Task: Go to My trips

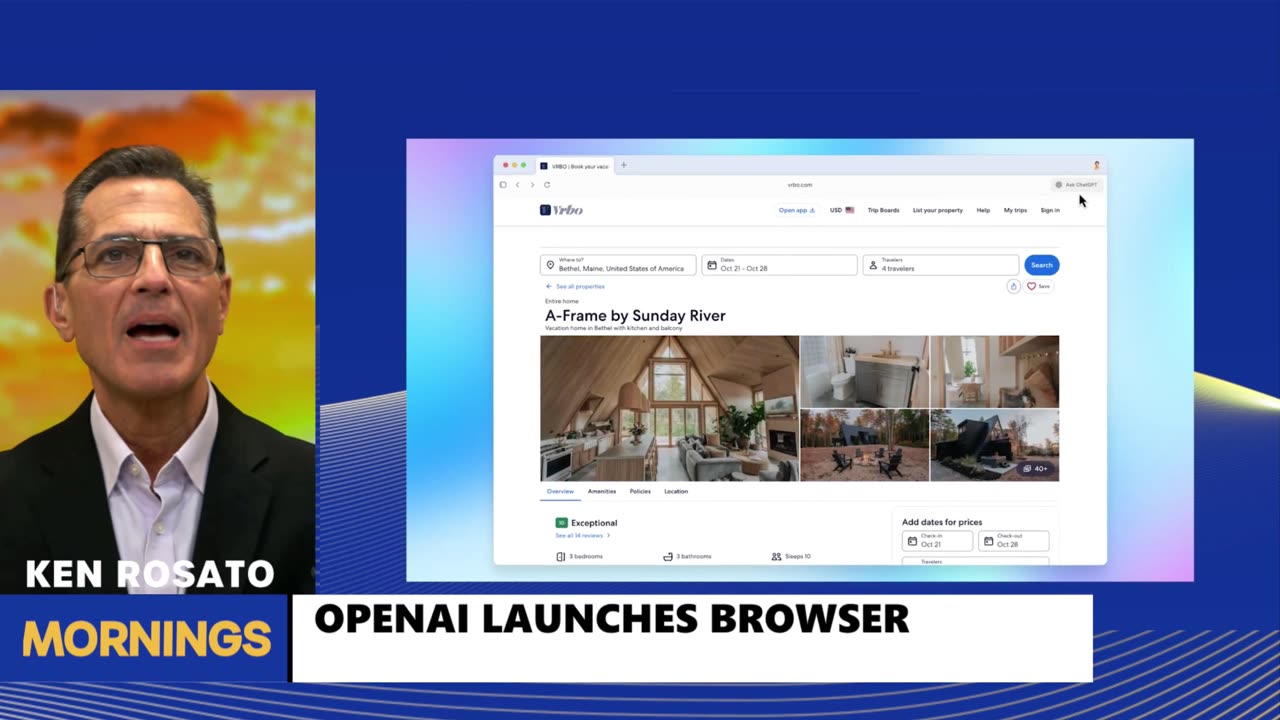Action: (1015, 210)
